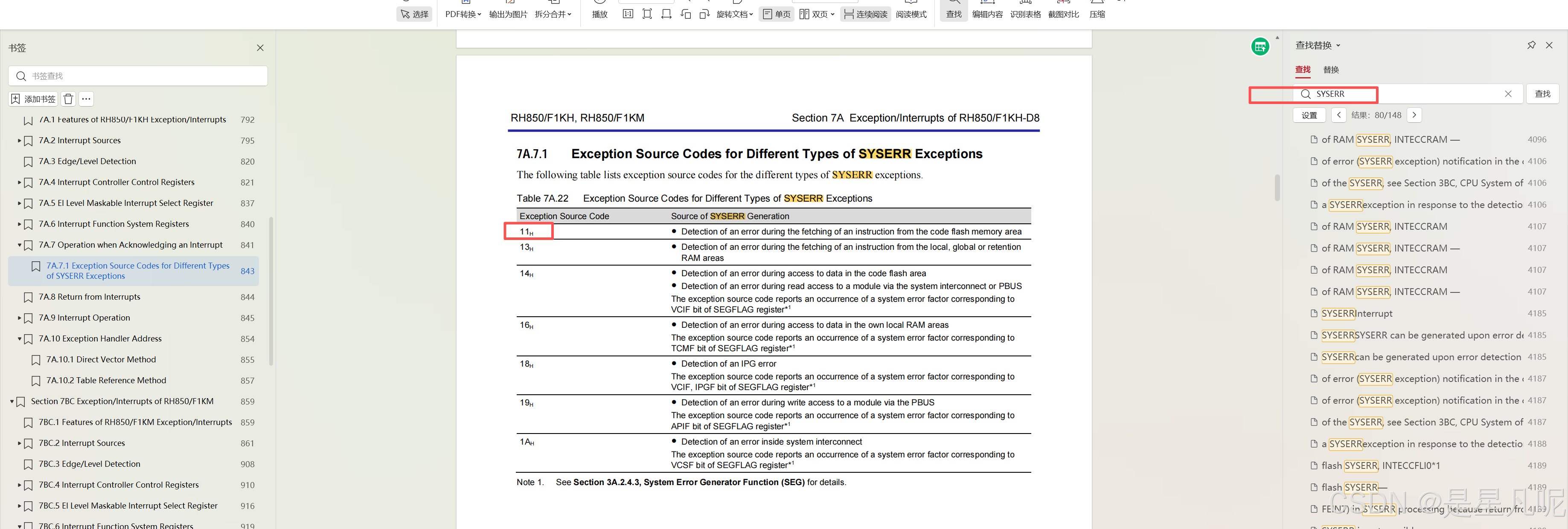Activate the select (选择) tool
This screenshot has height=529, width=1568.
[x=415, y=14]
